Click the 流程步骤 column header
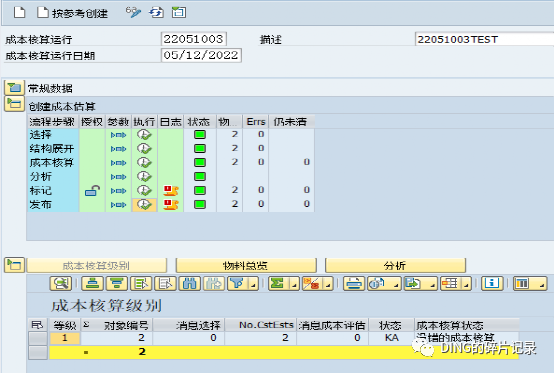This screenshot has height=373, width=554. [53, 122]
